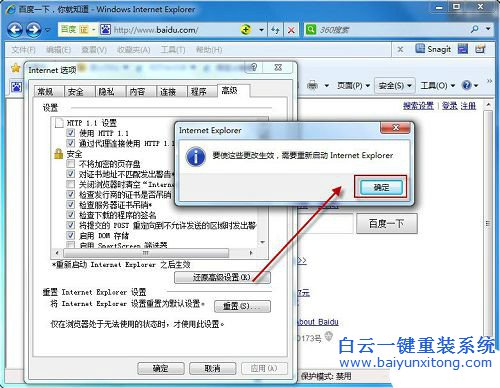Open the search provider options dropdown arrow

[488, 29]
